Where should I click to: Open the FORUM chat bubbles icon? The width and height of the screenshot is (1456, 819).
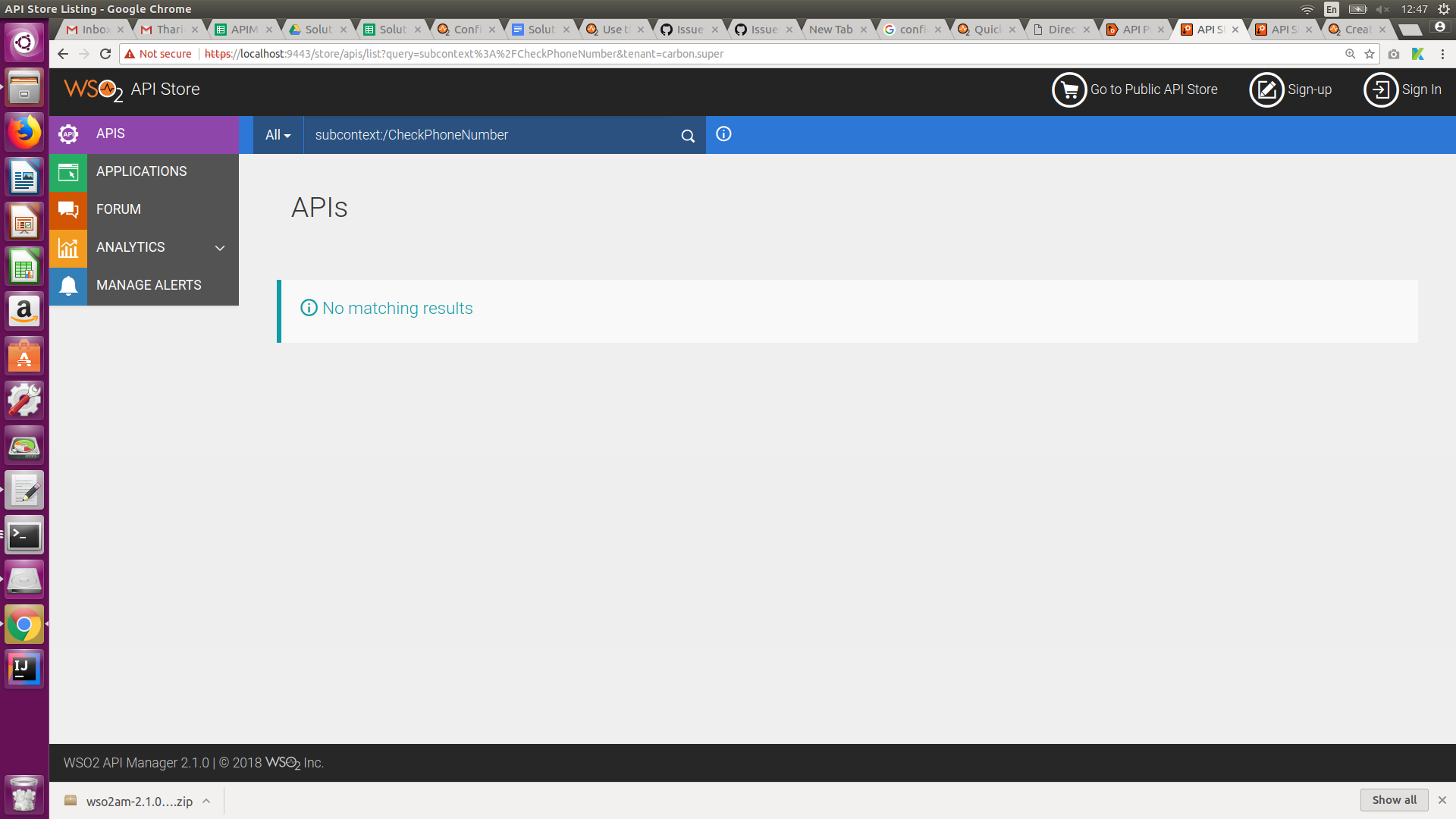67,210
